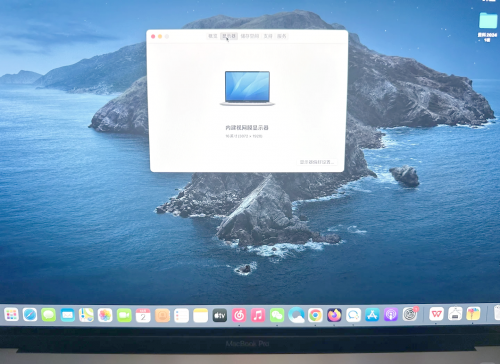Open Apple Music from the dock
500x364 pixels.
pyautogui.click(x=258, y=315)
